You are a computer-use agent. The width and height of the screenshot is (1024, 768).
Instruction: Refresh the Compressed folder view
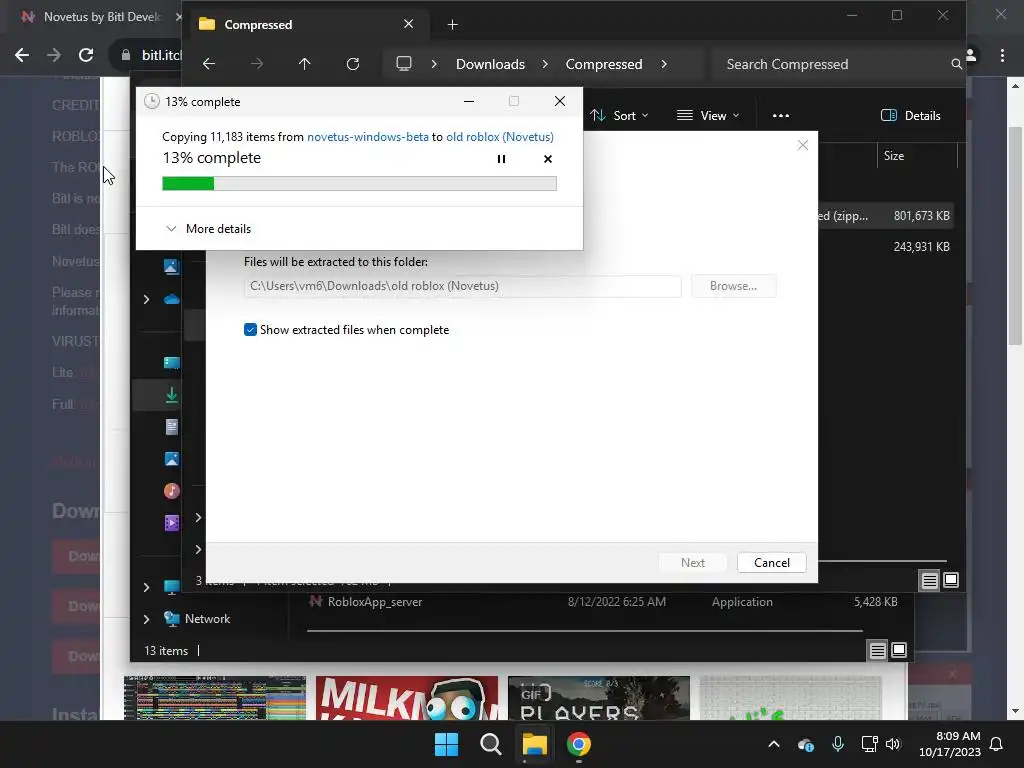pos(353,64)
